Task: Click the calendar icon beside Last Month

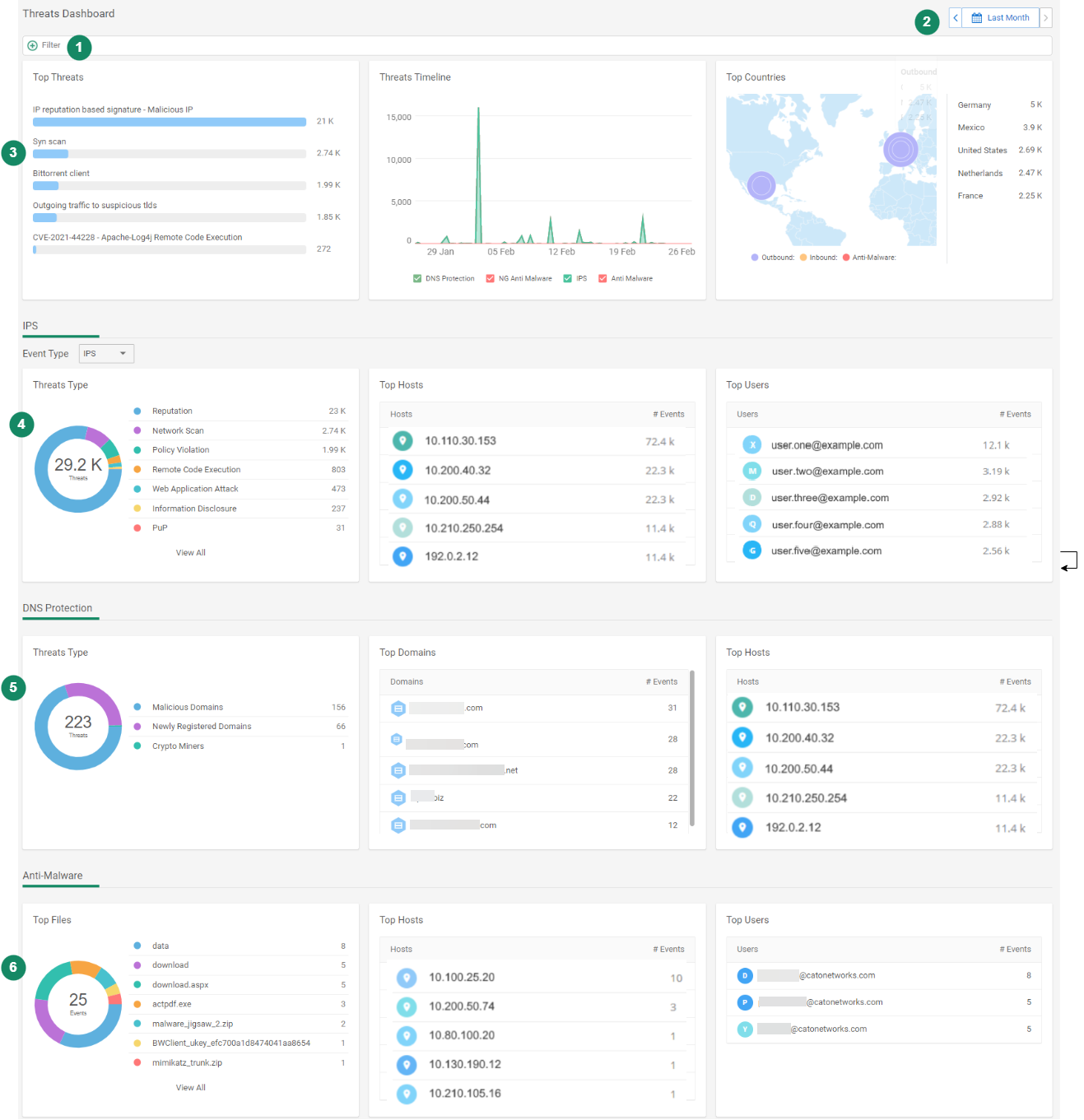Action: click(976, 18)
